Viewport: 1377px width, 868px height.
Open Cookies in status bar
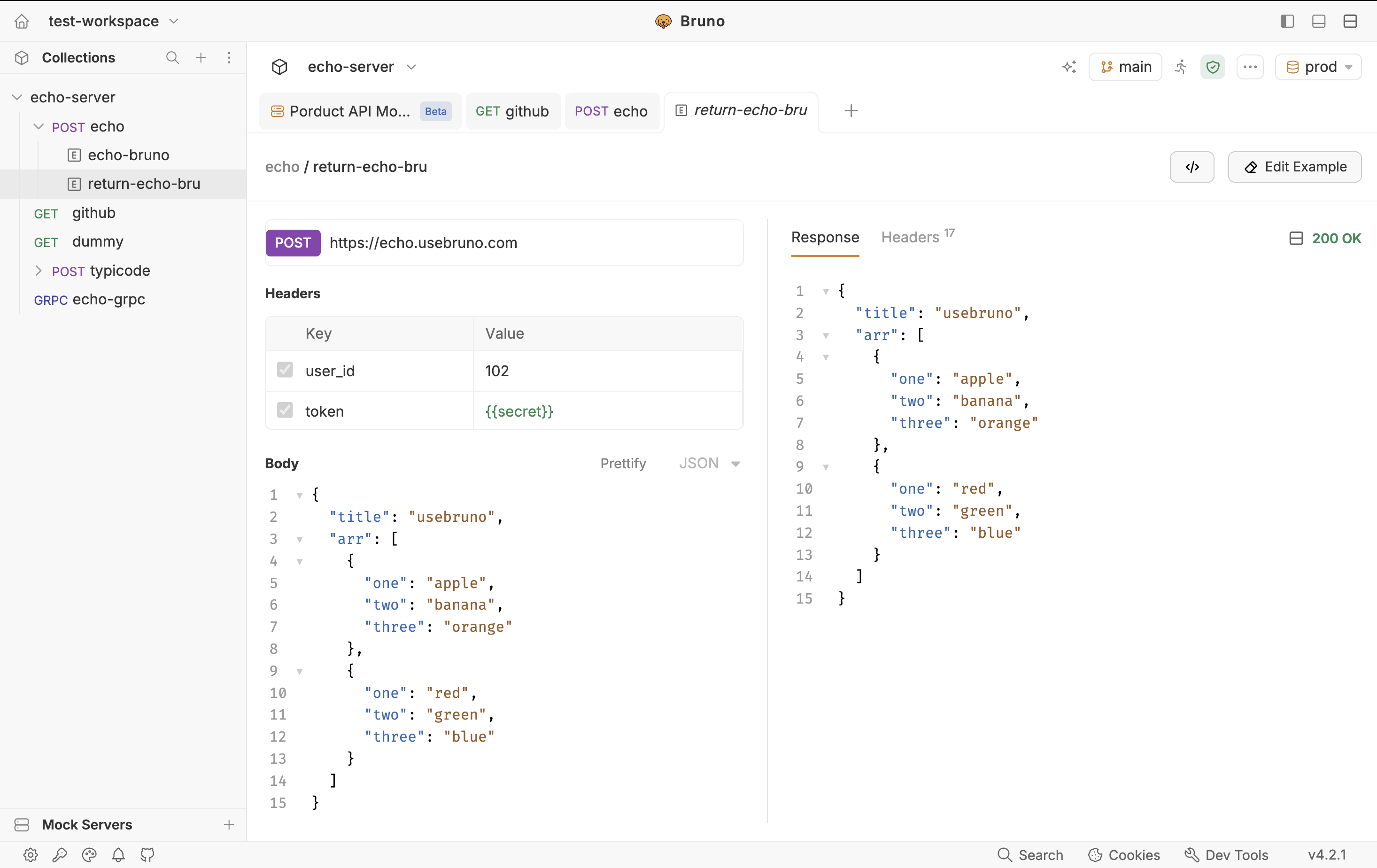(x=1124, y=854)
